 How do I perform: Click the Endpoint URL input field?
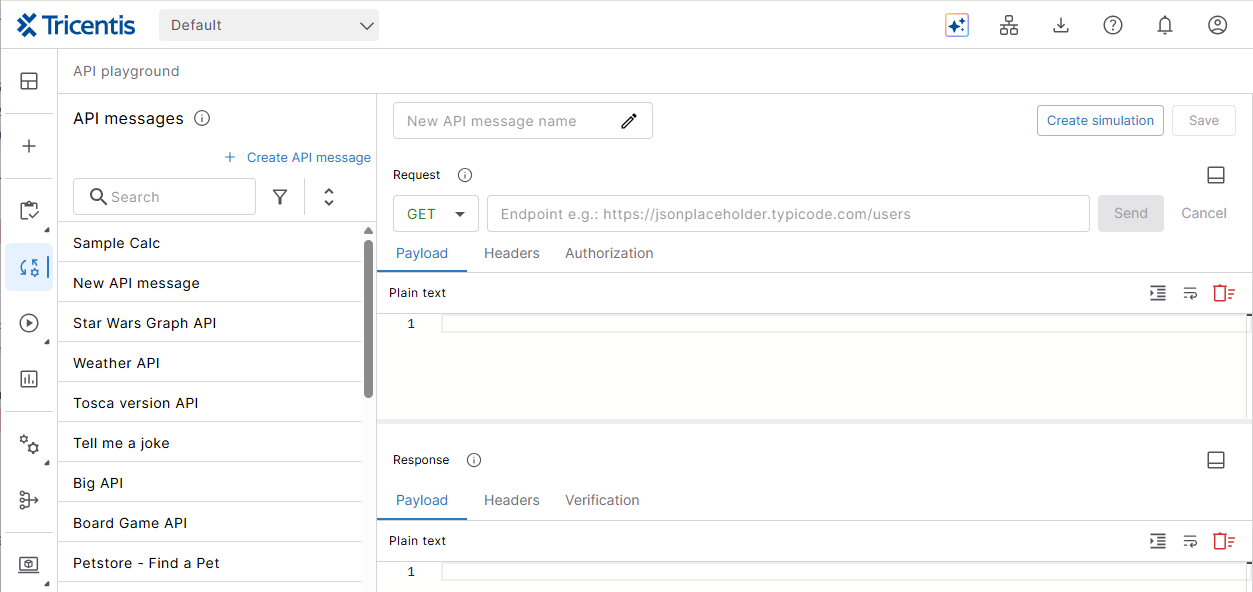tap(788, 214)
